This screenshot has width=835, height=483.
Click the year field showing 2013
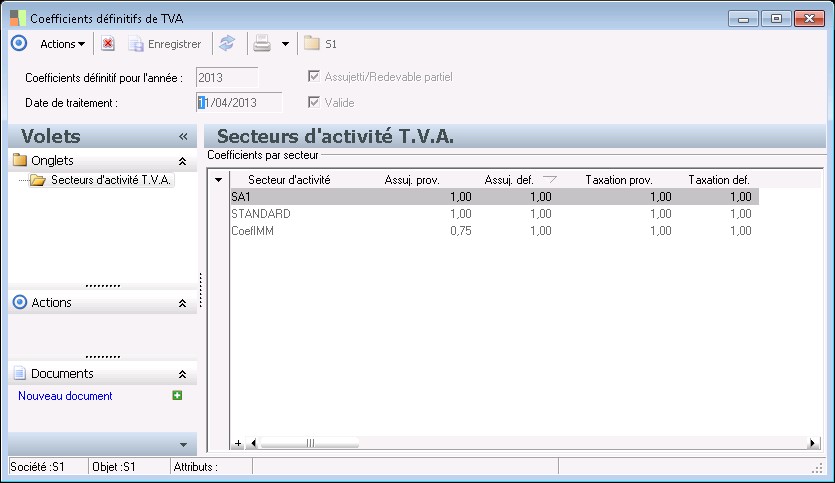(x=227, y=78)
